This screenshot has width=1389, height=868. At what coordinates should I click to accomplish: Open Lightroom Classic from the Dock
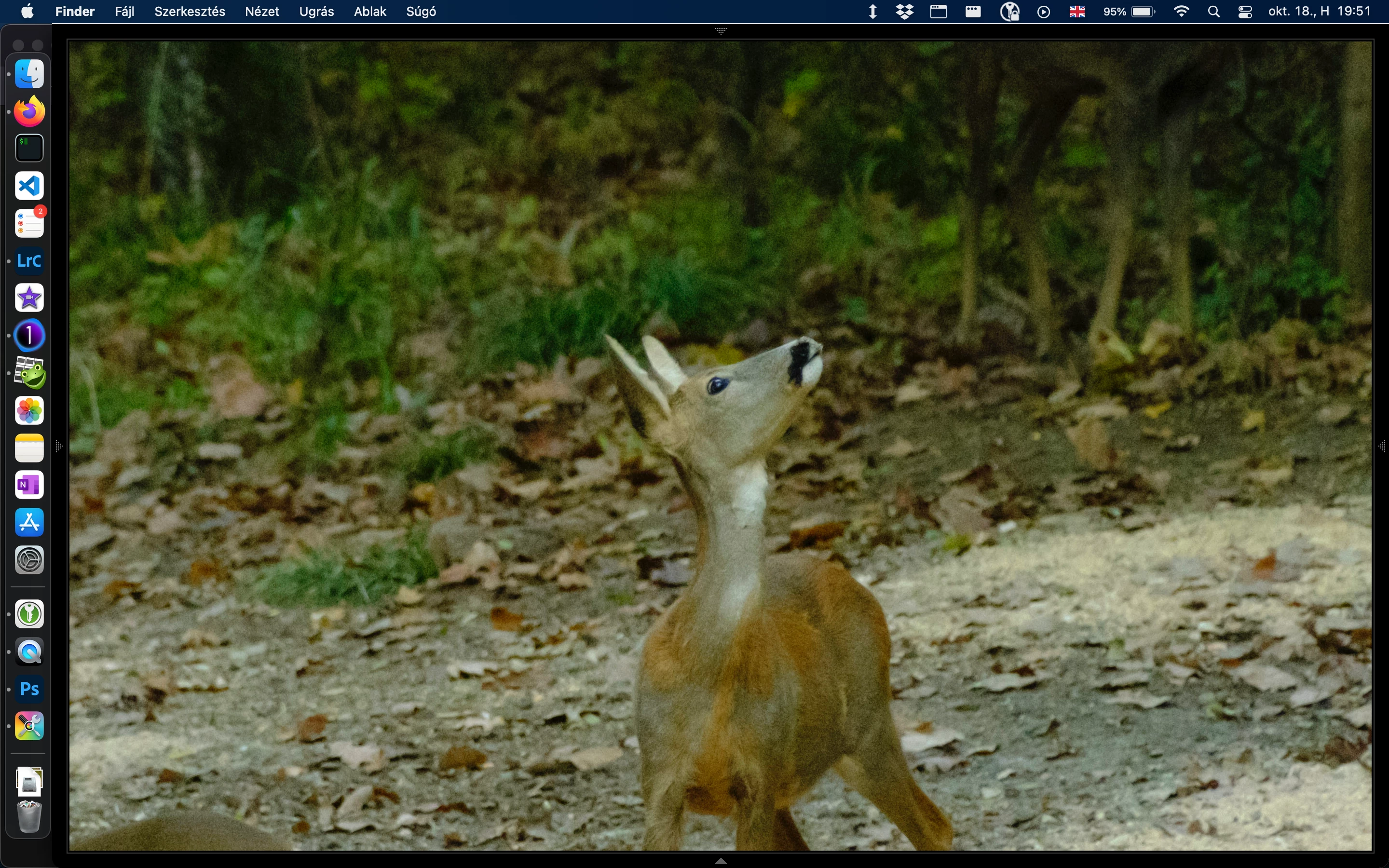click(x=29, y=261)
